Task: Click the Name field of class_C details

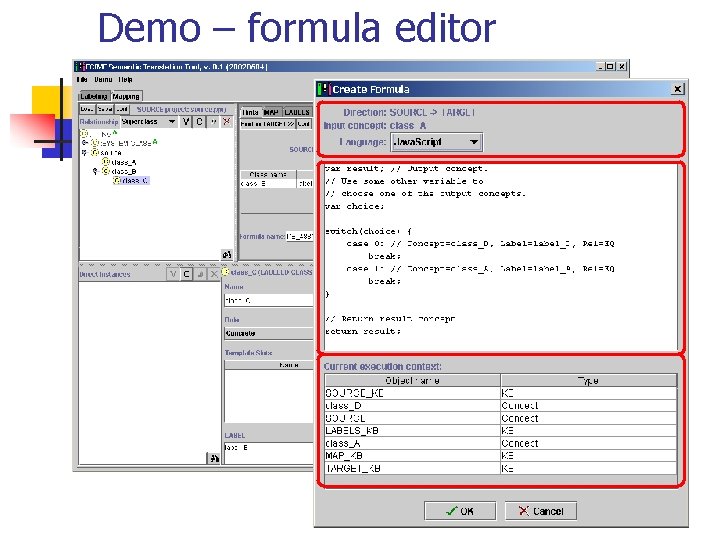Action: (x=269, y=300)
